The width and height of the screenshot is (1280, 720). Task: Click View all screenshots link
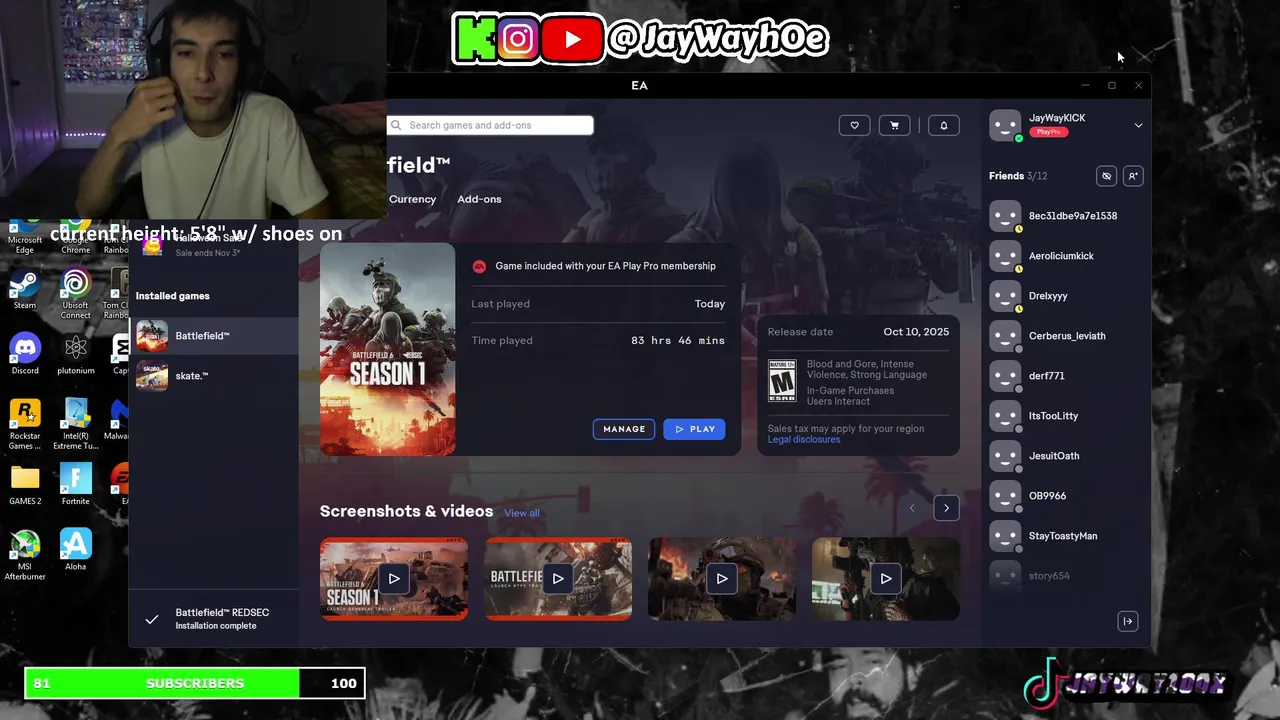tap(521, 513)
